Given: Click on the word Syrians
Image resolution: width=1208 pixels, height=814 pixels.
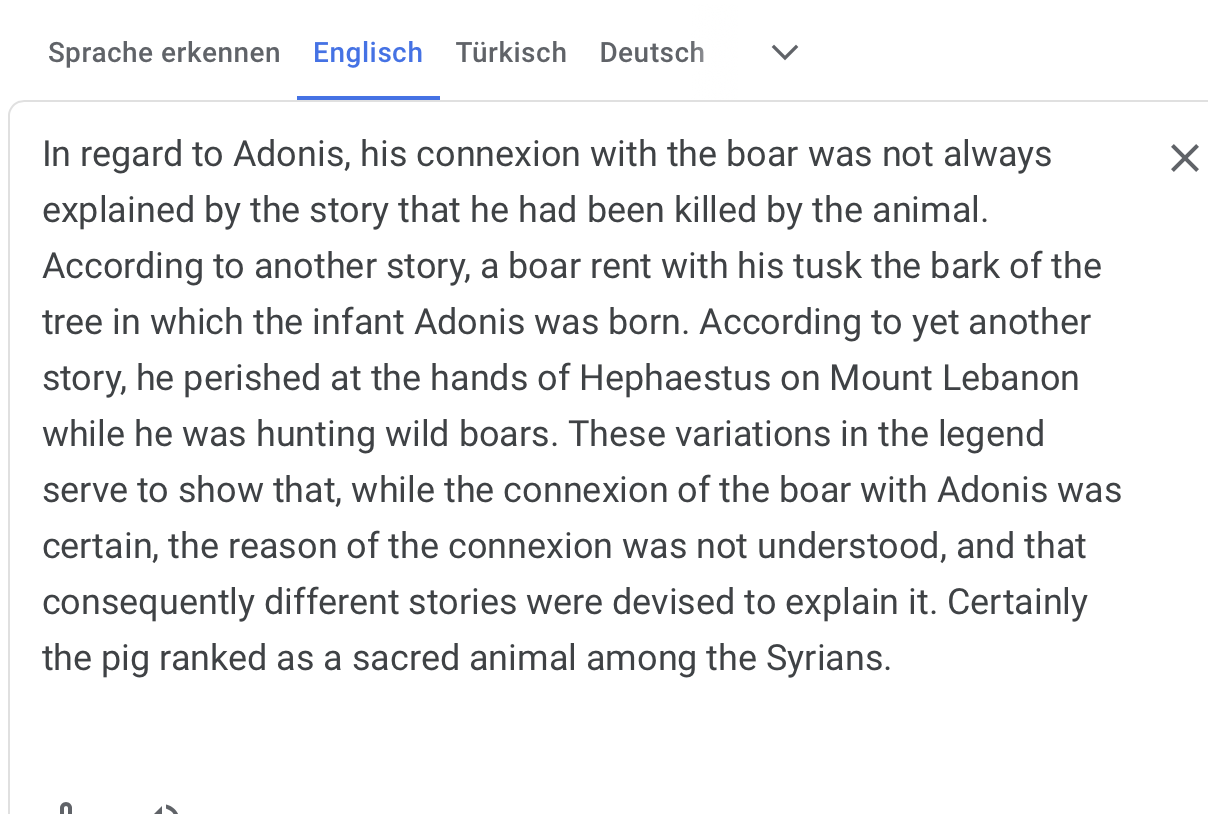Looking at the screenshot, I should coord(827,658).
